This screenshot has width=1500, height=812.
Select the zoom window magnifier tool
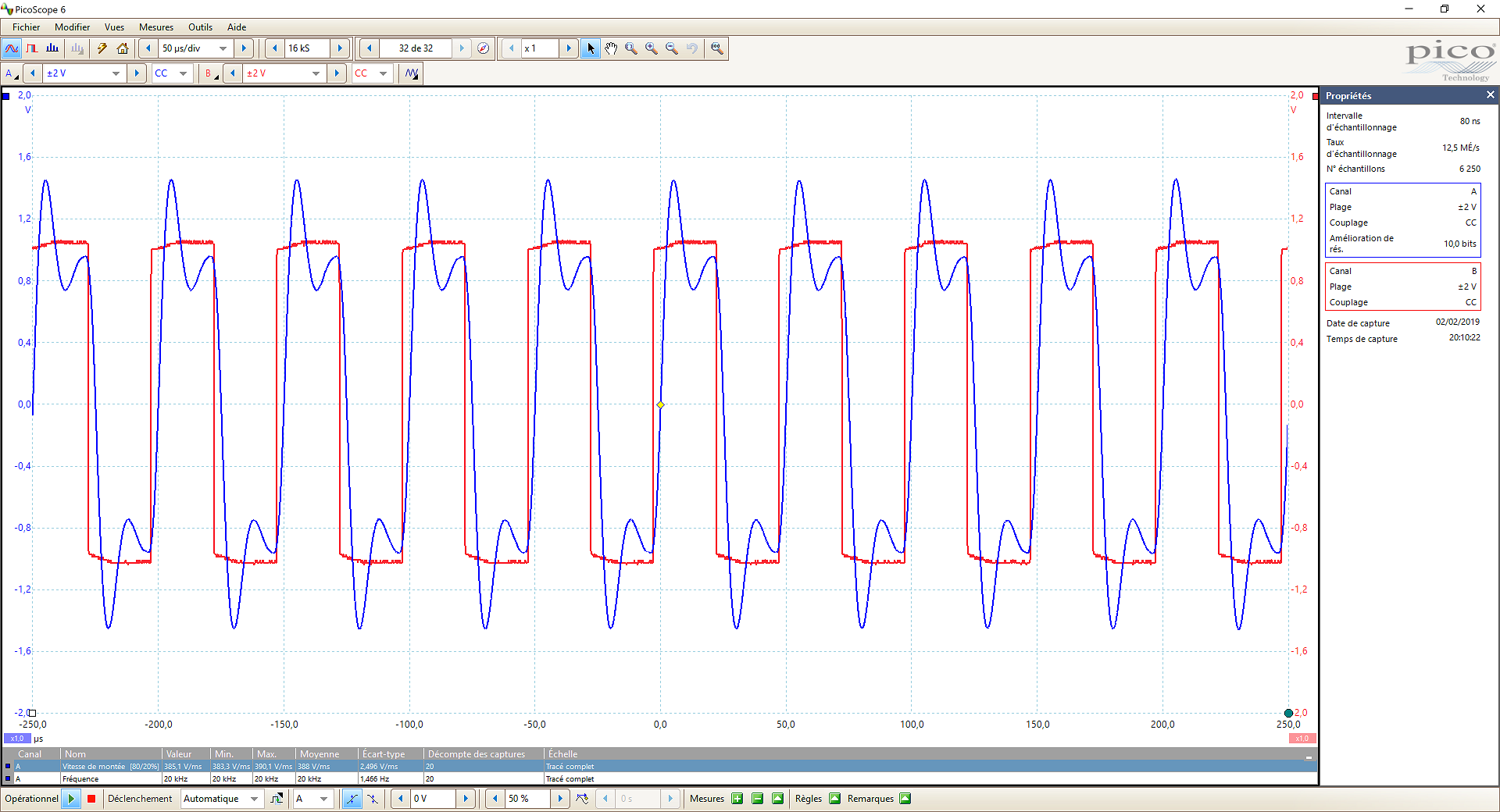point(631,48)
